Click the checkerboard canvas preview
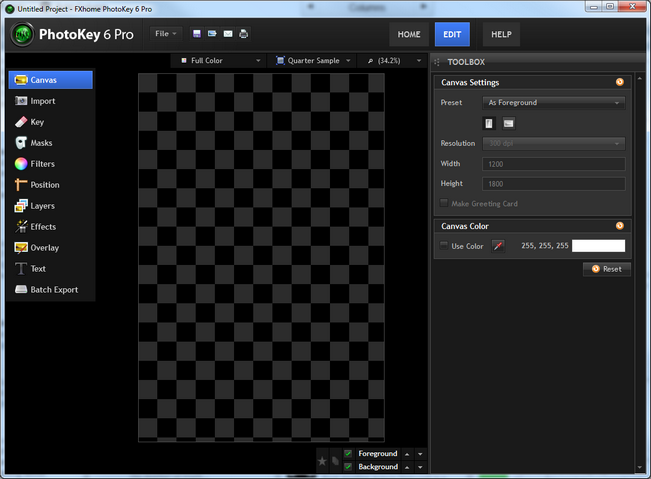Screen dimensions: 651x479 pyautogui.click(x=262, y=258)
